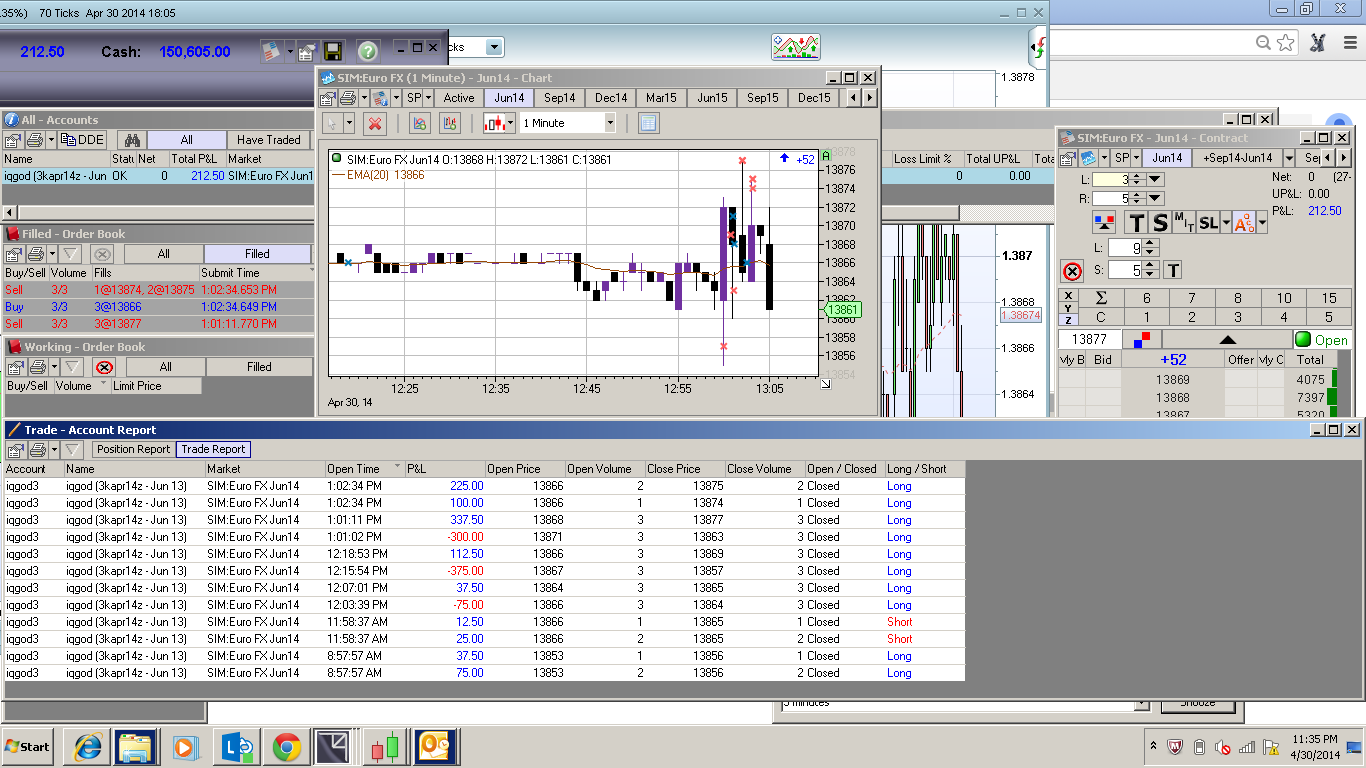Click the green Open market status indicator
1366x768 pixels.
point(1322,340)
